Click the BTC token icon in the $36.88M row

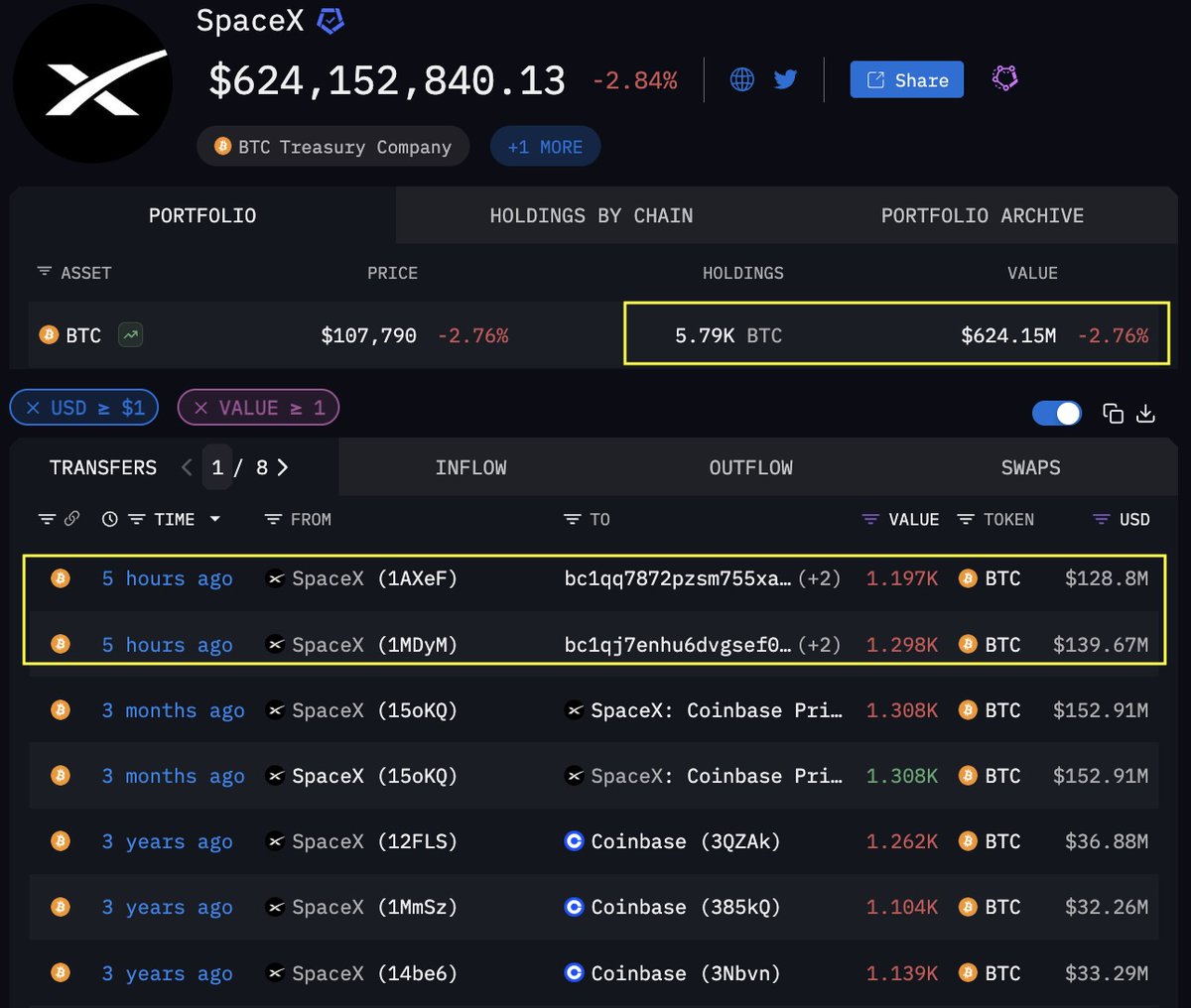click(x=968, y=841)
